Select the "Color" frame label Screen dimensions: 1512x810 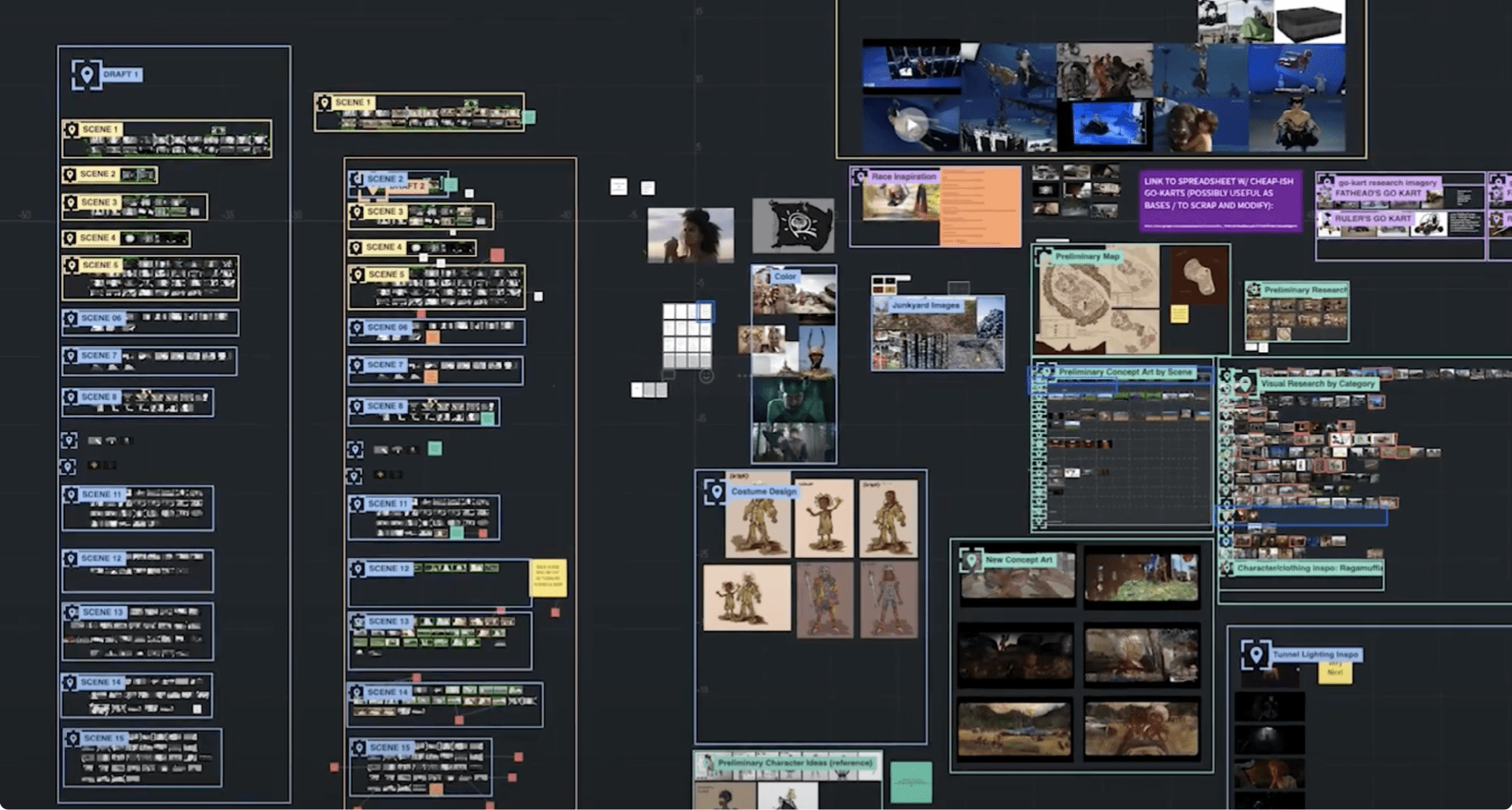(785, 277)
